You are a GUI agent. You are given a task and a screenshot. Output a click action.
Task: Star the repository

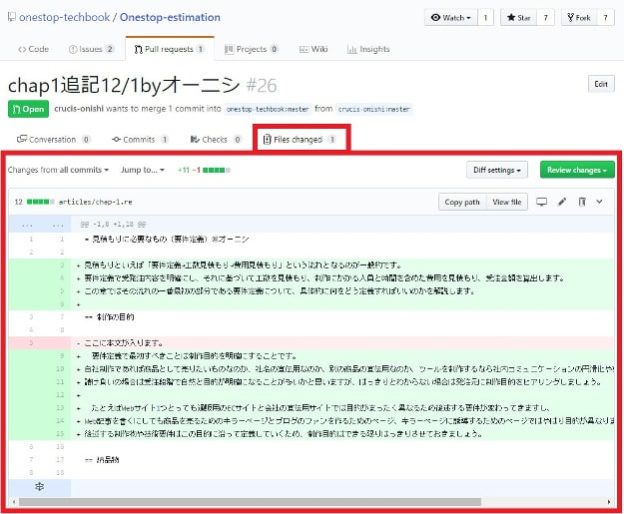519,18
